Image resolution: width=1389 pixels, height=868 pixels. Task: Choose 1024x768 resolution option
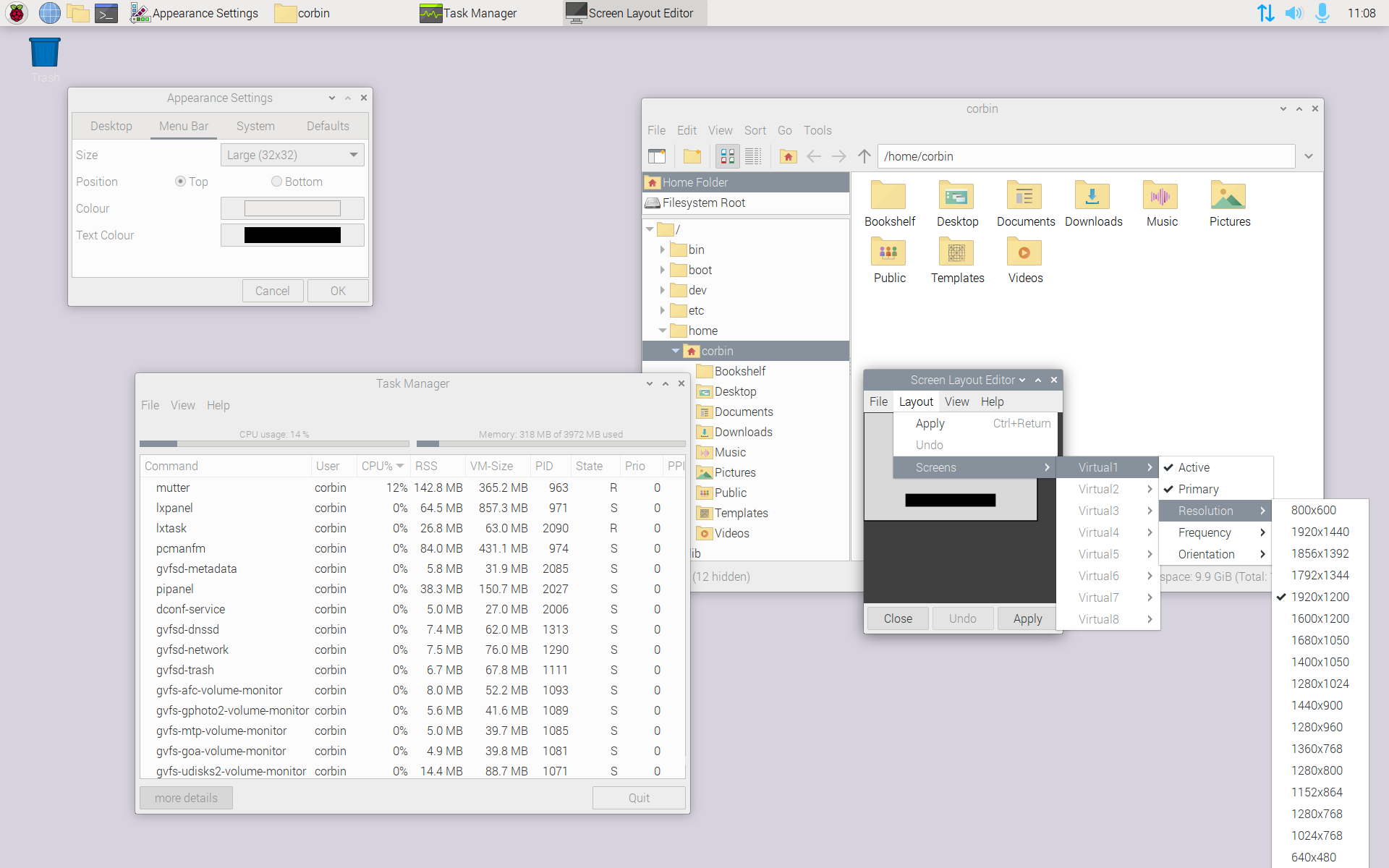point(1320,835)
